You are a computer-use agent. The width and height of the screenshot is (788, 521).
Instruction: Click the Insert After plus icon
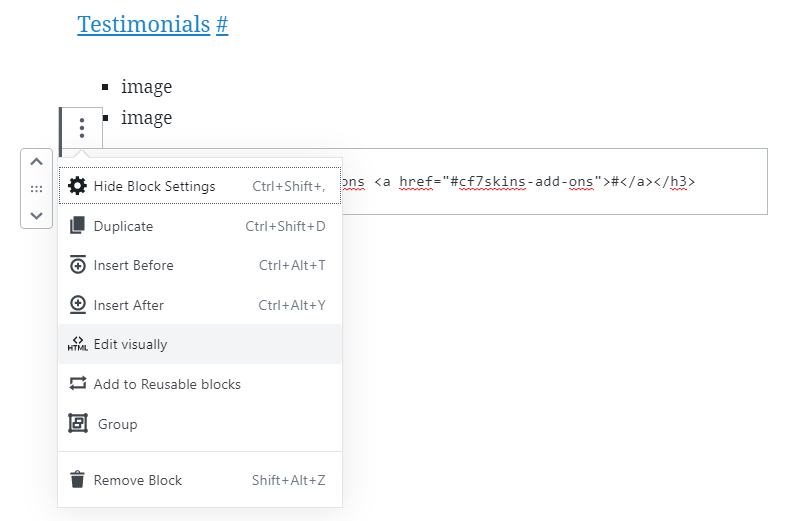(77, 305)
